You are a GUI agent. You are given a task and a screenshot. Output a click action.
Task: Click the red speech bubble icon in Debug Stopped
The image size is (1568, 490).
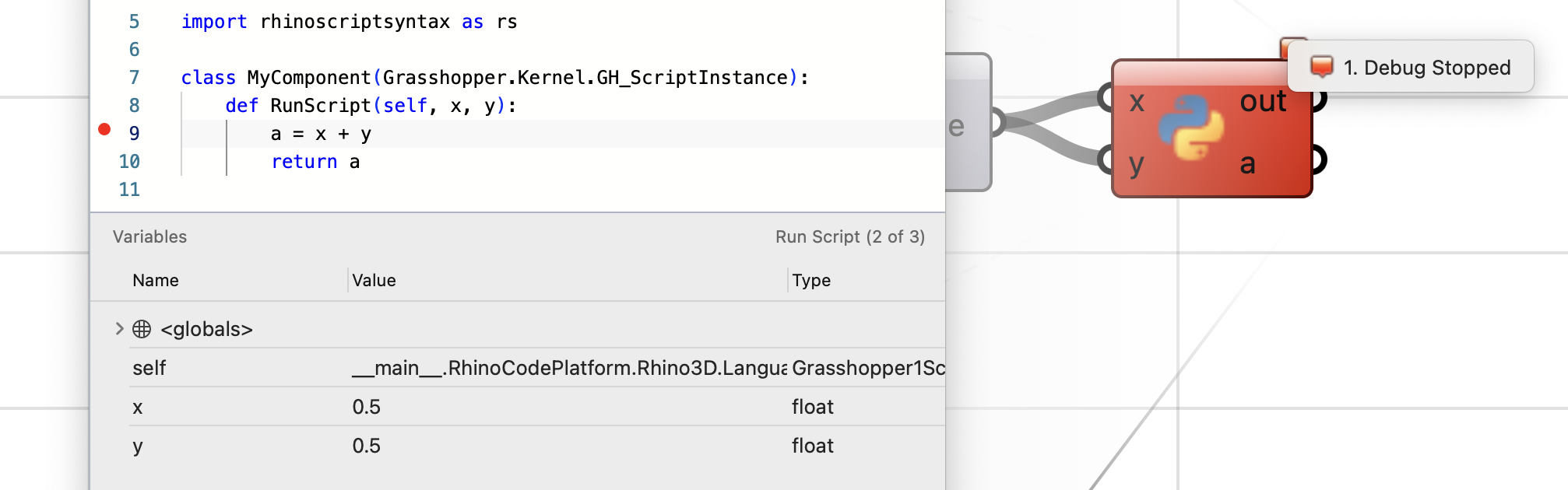(1322, 67)
